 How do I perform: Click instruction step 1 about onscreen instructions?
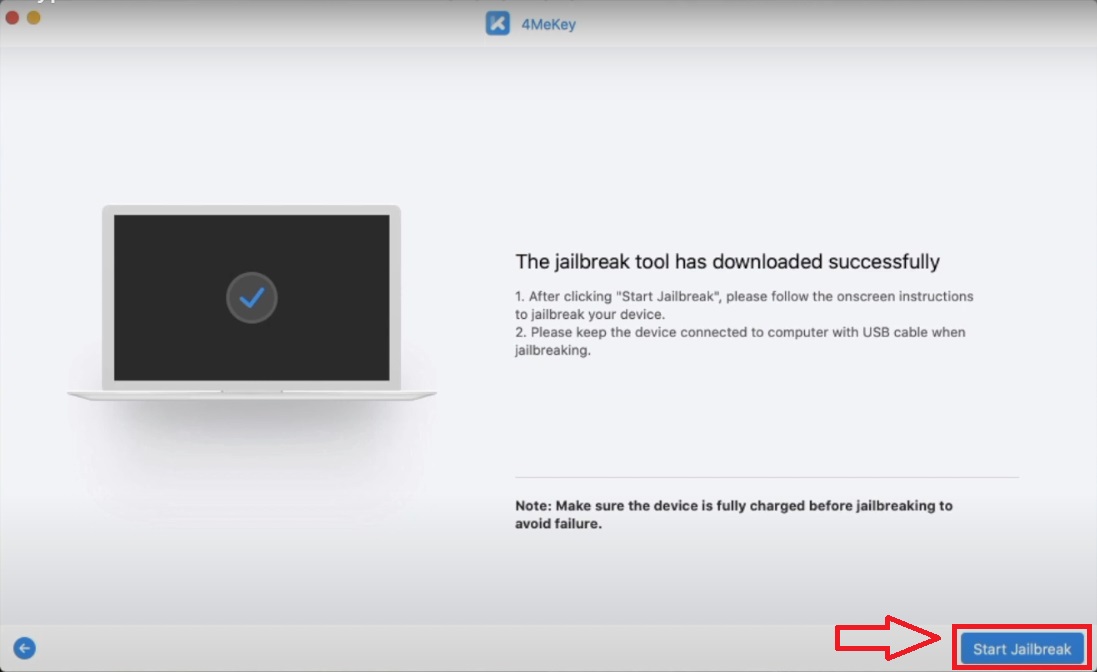[x=742, y=304]
